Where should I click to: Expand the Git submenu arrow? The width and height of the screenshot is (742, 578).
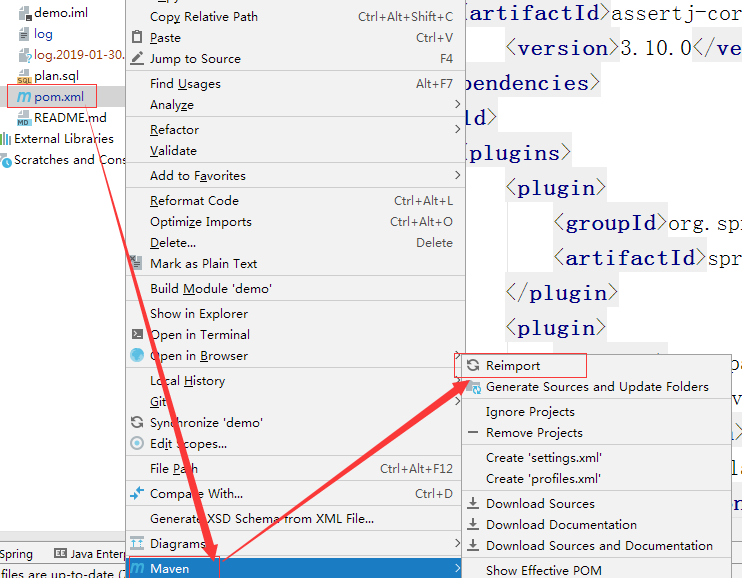tap(457, 401)
